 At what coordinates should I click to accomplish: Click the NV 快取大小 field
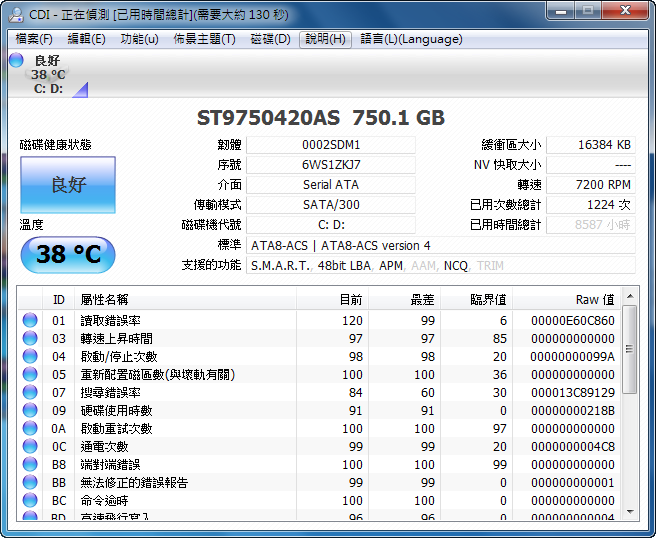tap(591, 165)
